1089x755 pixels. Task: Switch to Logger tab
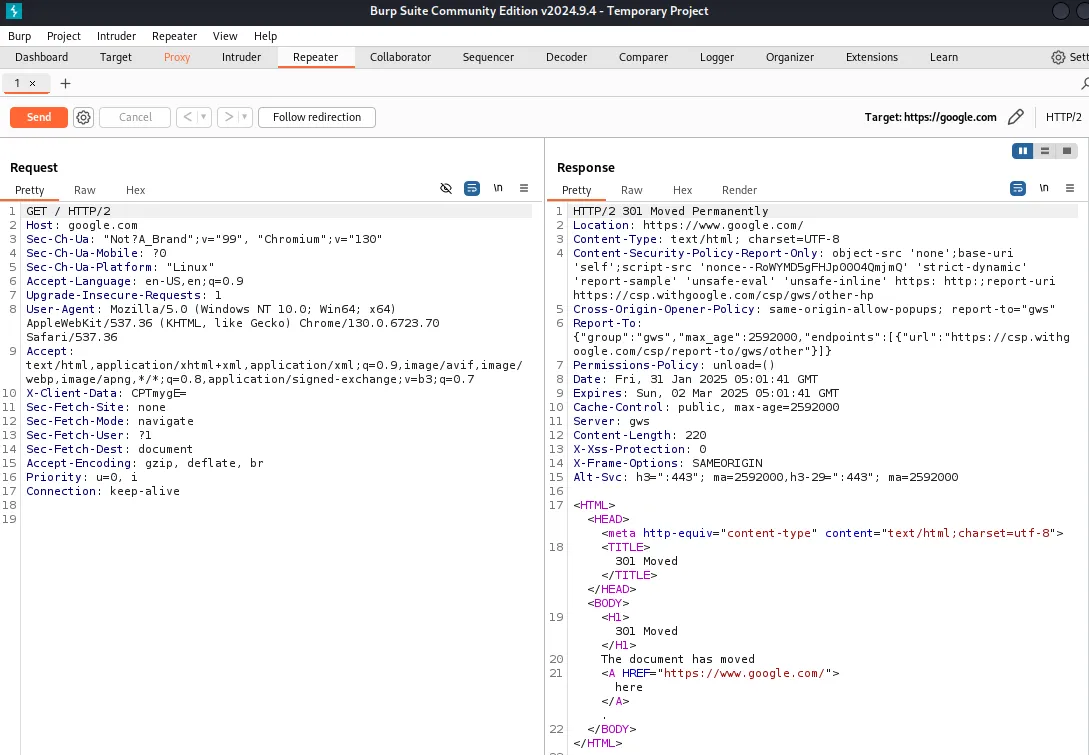pyautogui.click(x=717, y=57)
